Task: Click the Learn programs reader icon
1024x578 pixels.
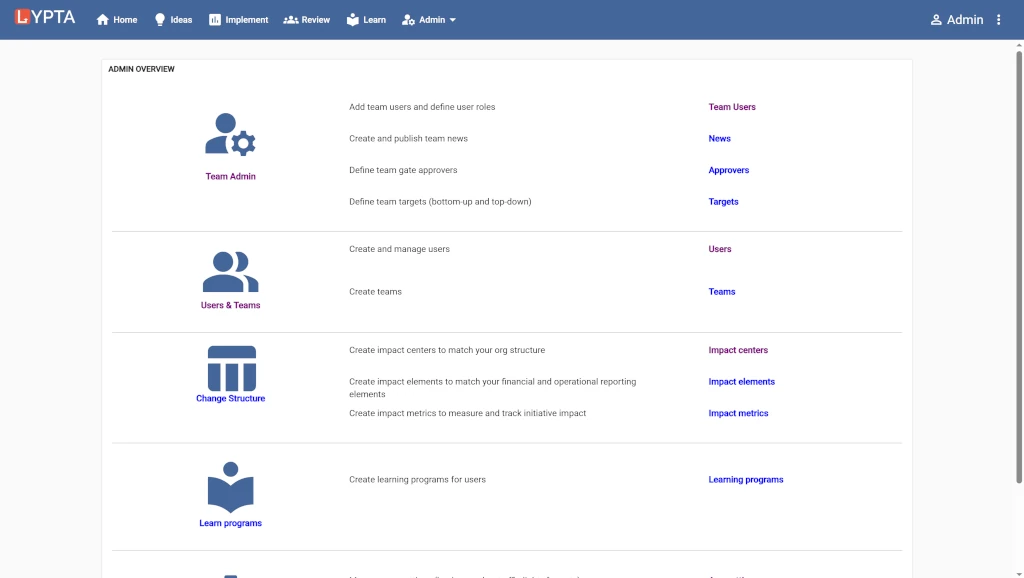Action: 231,487
